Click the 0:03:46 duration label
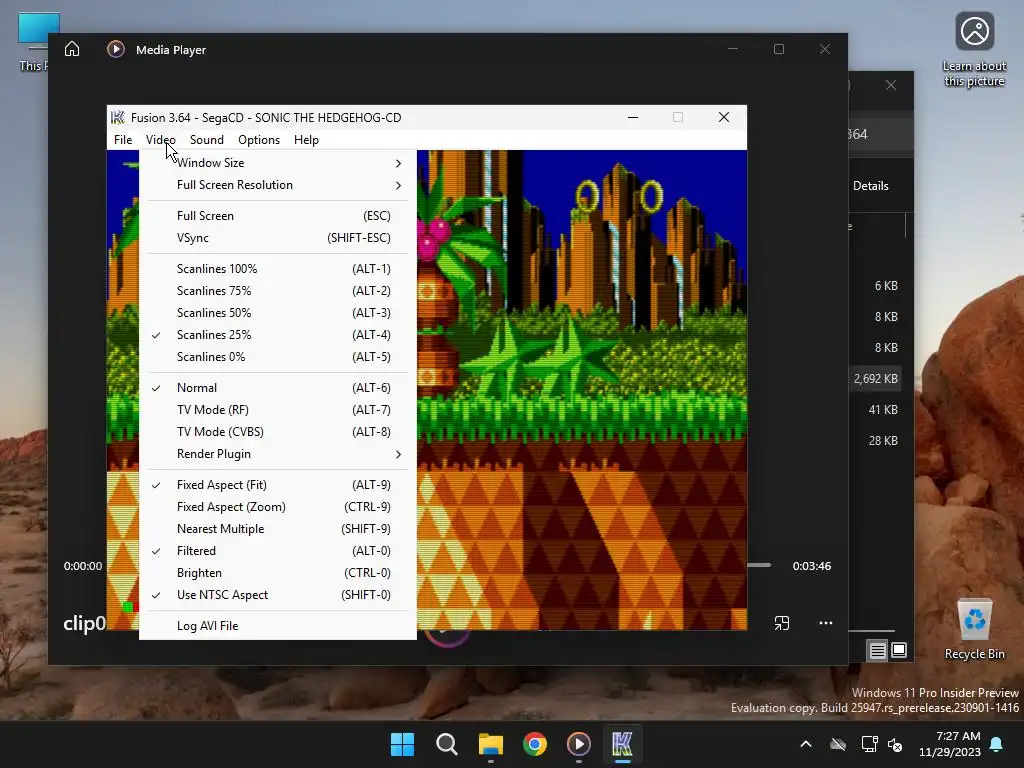Screen dimensions: 1024x768 [812, 566]
